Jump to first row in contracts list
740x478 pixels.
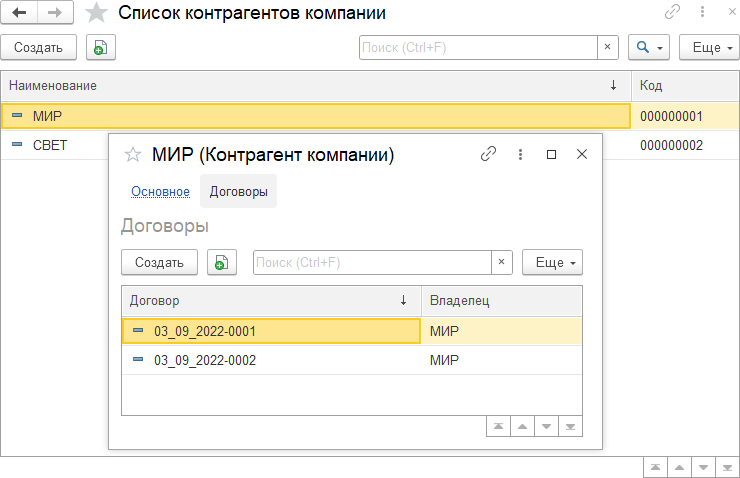(x=498, y=427)
